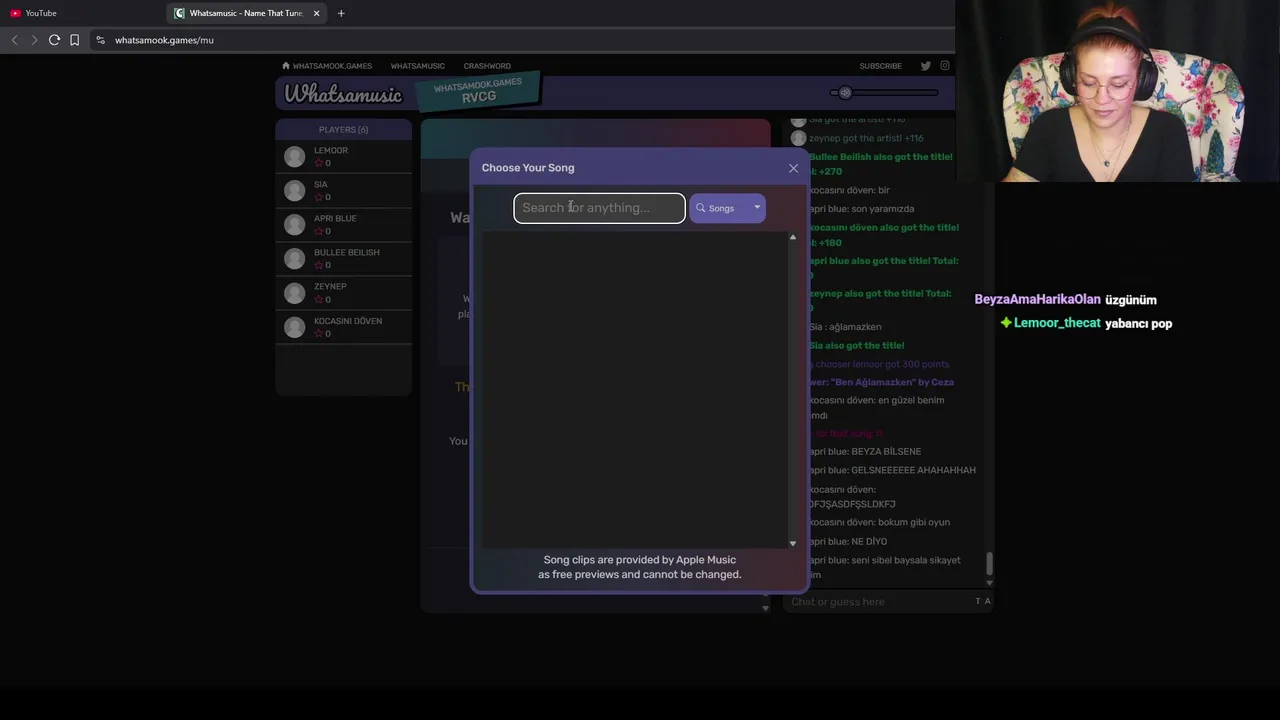Select player SIA avatar
The height and width of the screenshot is (720, 1280).
[x=294, y=191]
